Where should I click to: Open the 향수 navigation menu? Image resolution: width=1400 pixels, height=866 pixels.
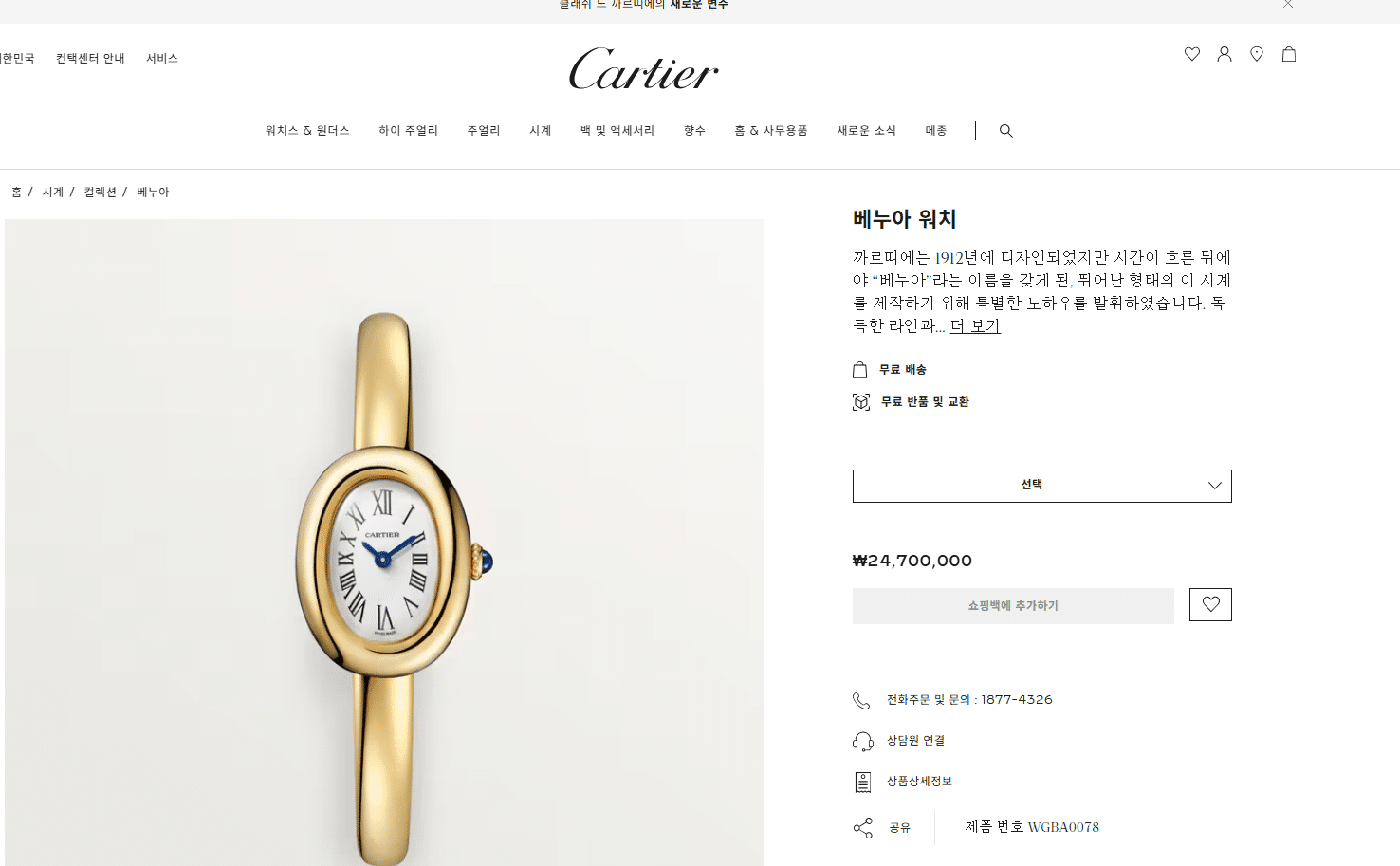(694, 131)
